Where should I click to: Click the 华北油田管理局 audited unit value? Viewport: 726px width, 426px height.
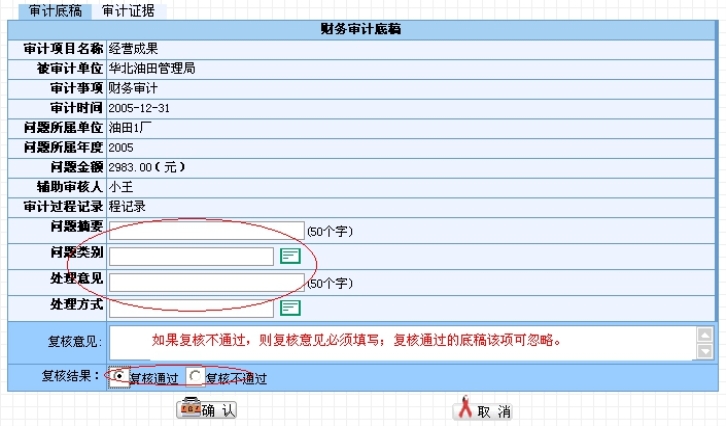point(151,68)
